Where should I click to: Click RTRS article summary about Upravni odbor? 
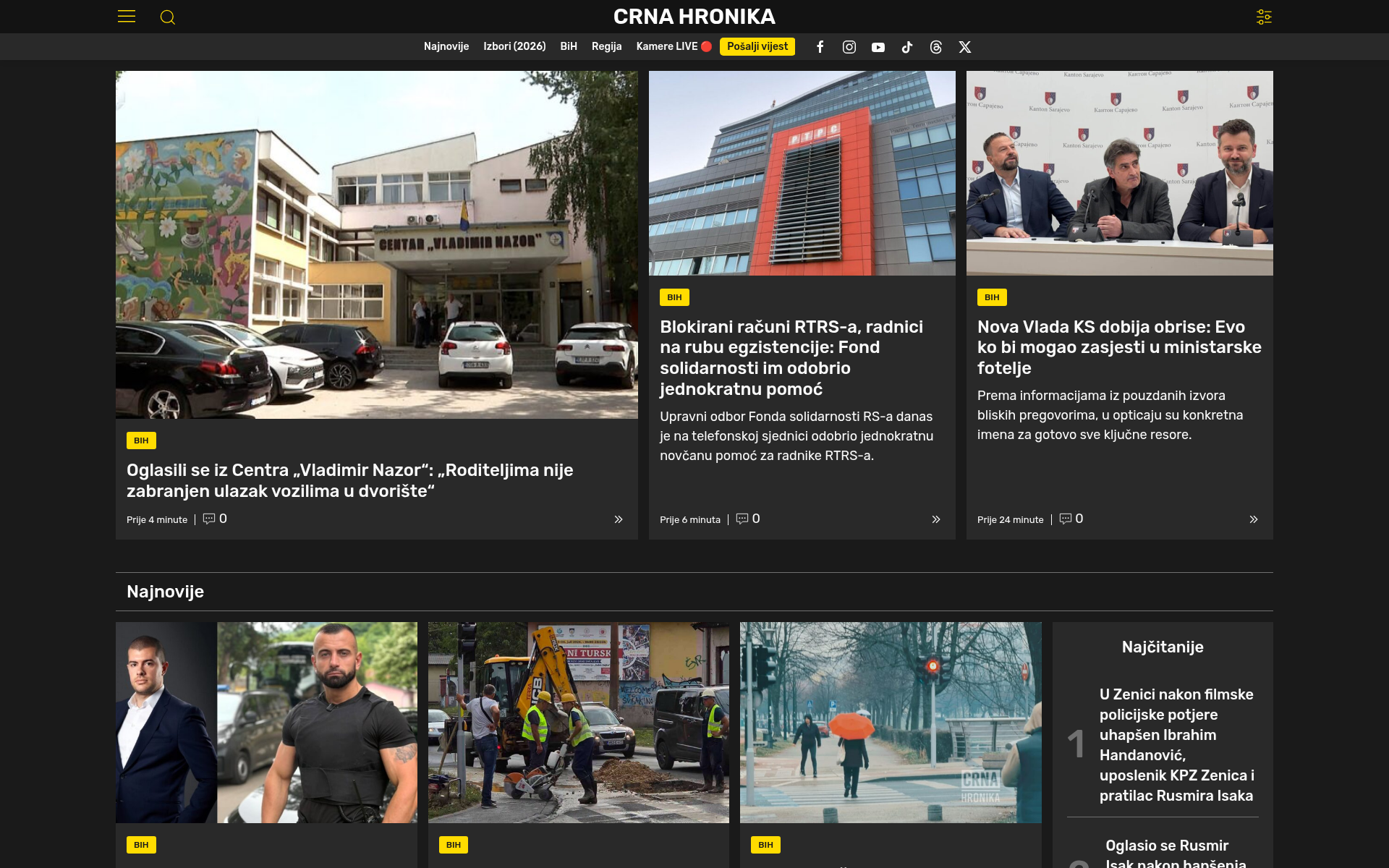797,436
